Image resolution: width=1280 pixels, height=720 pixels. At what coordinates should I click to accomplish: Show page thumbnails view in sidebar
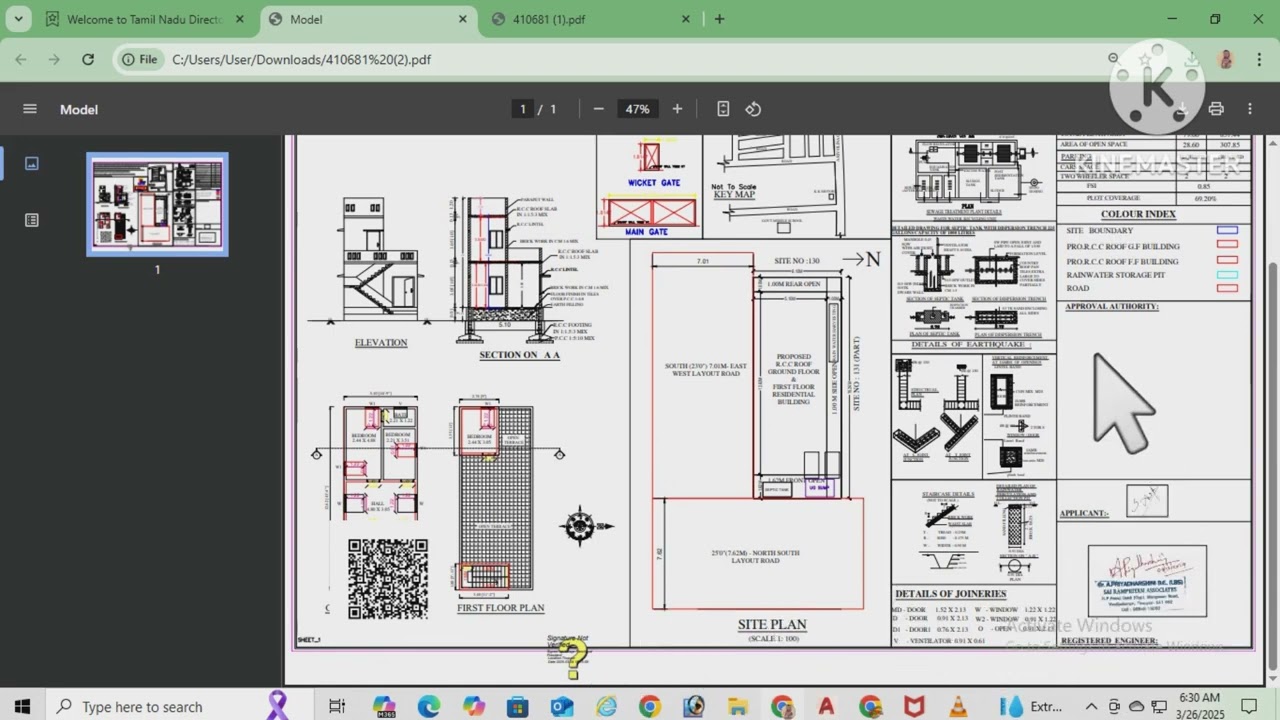32,163
